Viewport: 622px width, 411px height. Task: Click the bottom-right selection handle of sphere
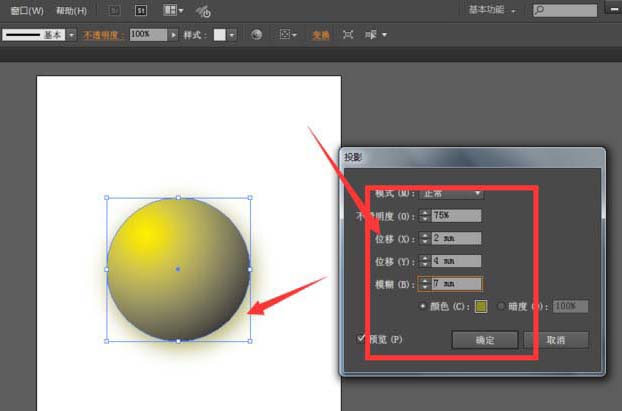(250, 341)
